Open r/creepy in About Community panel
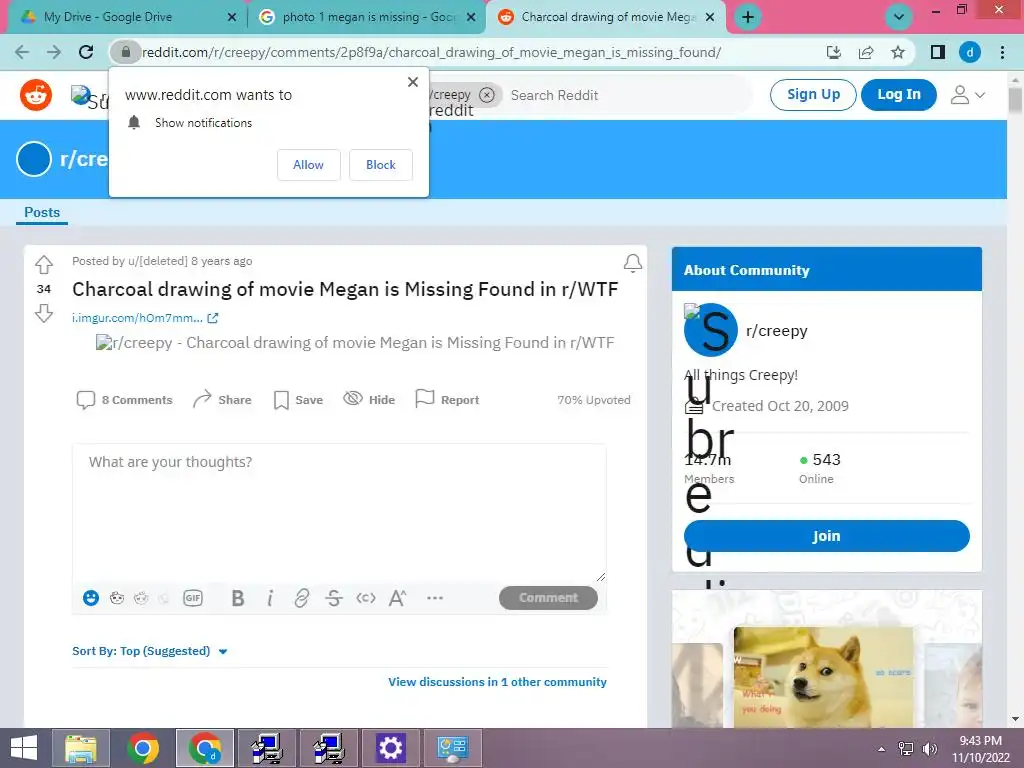The width and height of the screenshot is (1024, 768). (x=776, y=330)
